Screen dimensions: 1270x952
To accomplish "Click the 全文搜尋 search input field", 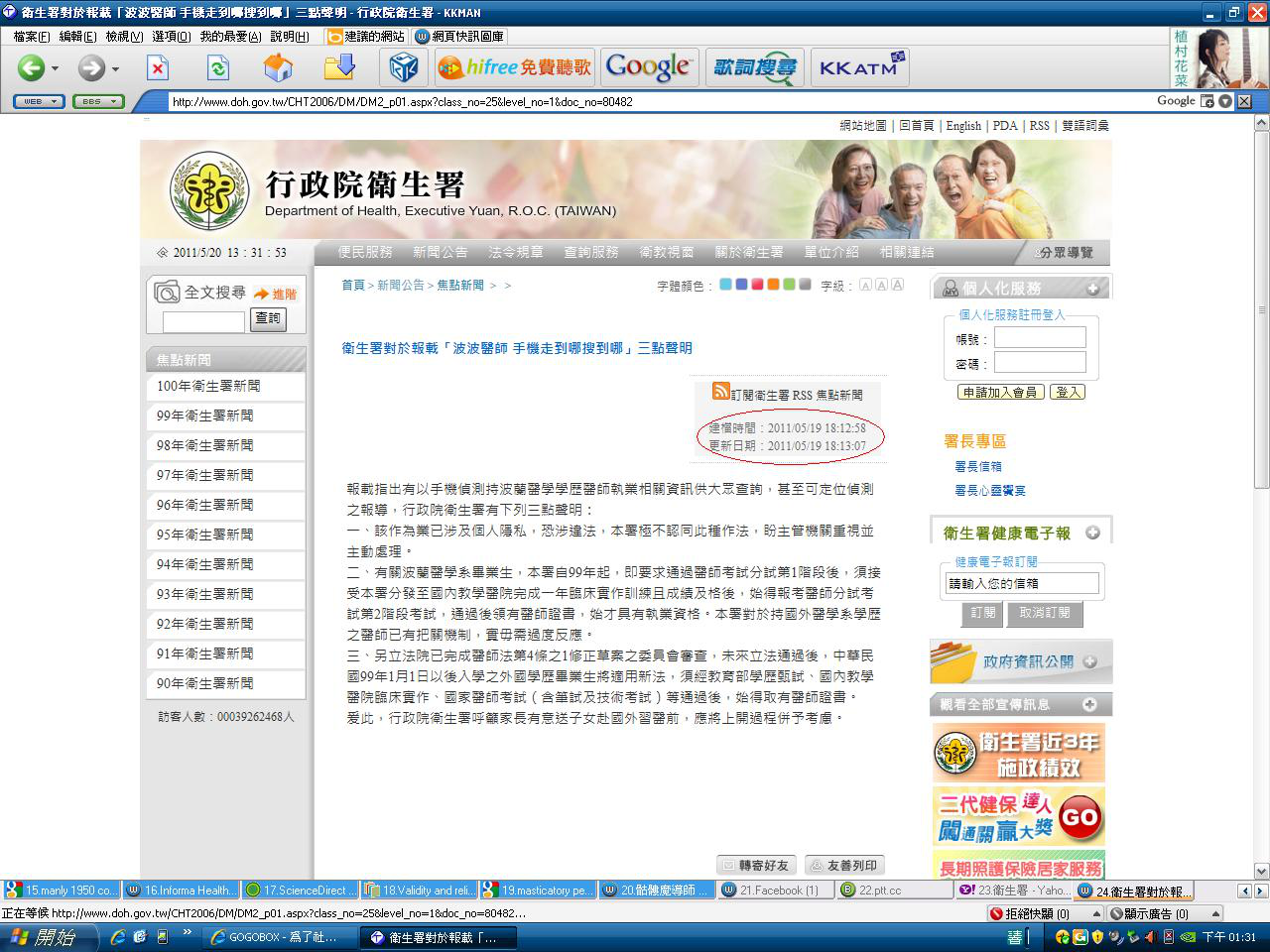I will tap(203, 321).
